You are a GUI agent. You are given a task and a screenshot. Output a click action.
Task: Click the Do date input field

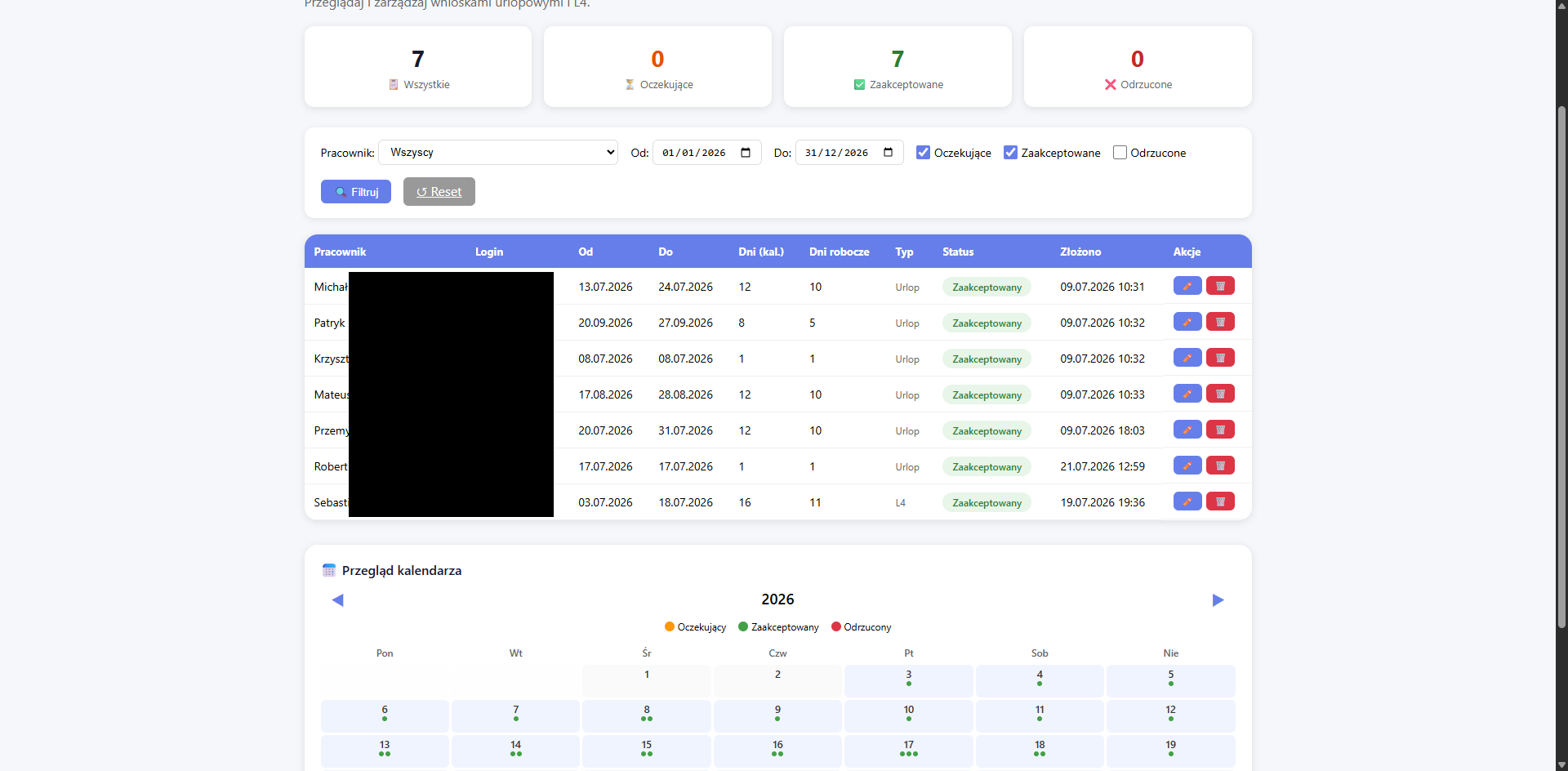(x=849, y=153)
